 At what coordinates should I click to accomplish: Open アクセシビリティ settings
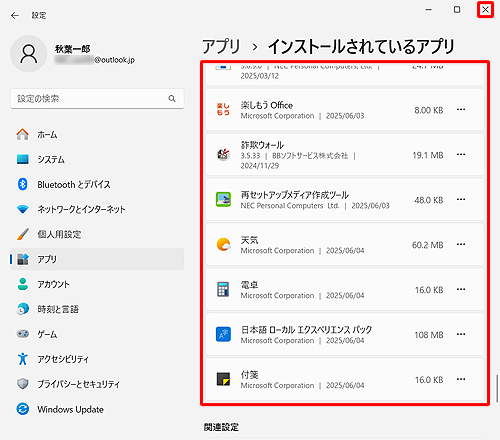(x=97, y=359)
